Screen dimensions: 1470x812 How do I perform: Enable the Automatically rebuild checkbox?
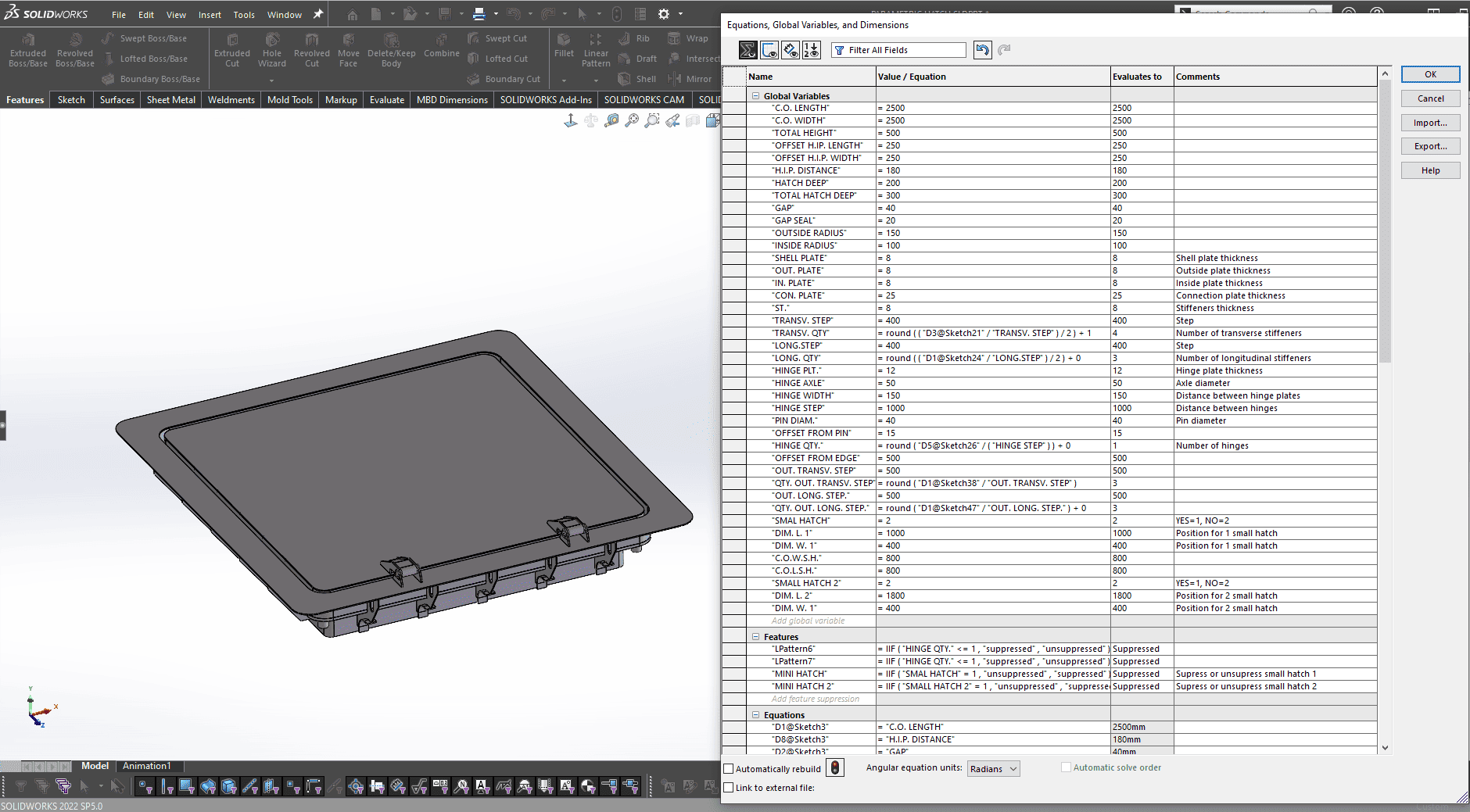(x=729, y=769)
